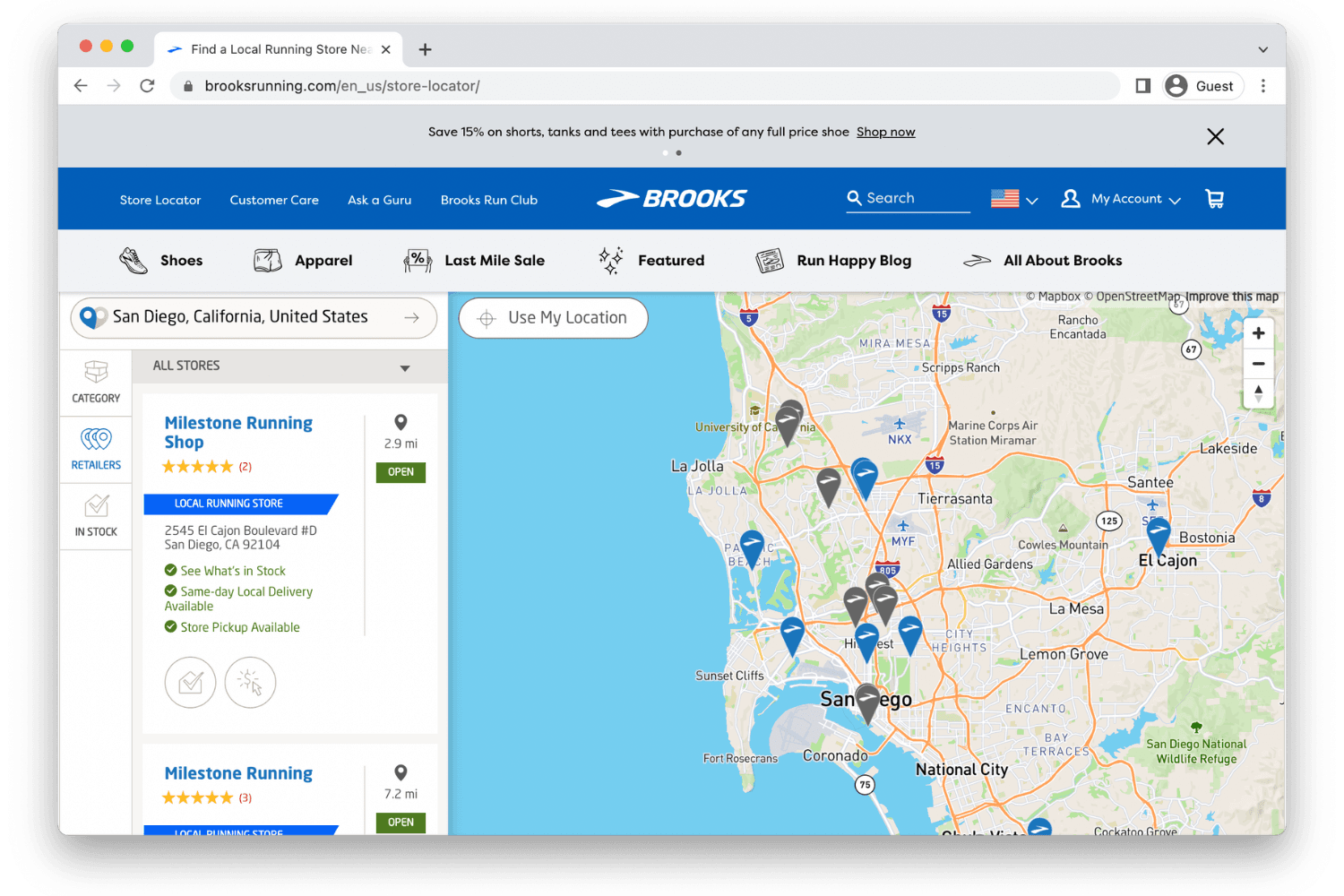
Task: Open Milestone Running Shop store title
Action: point(238,432)
